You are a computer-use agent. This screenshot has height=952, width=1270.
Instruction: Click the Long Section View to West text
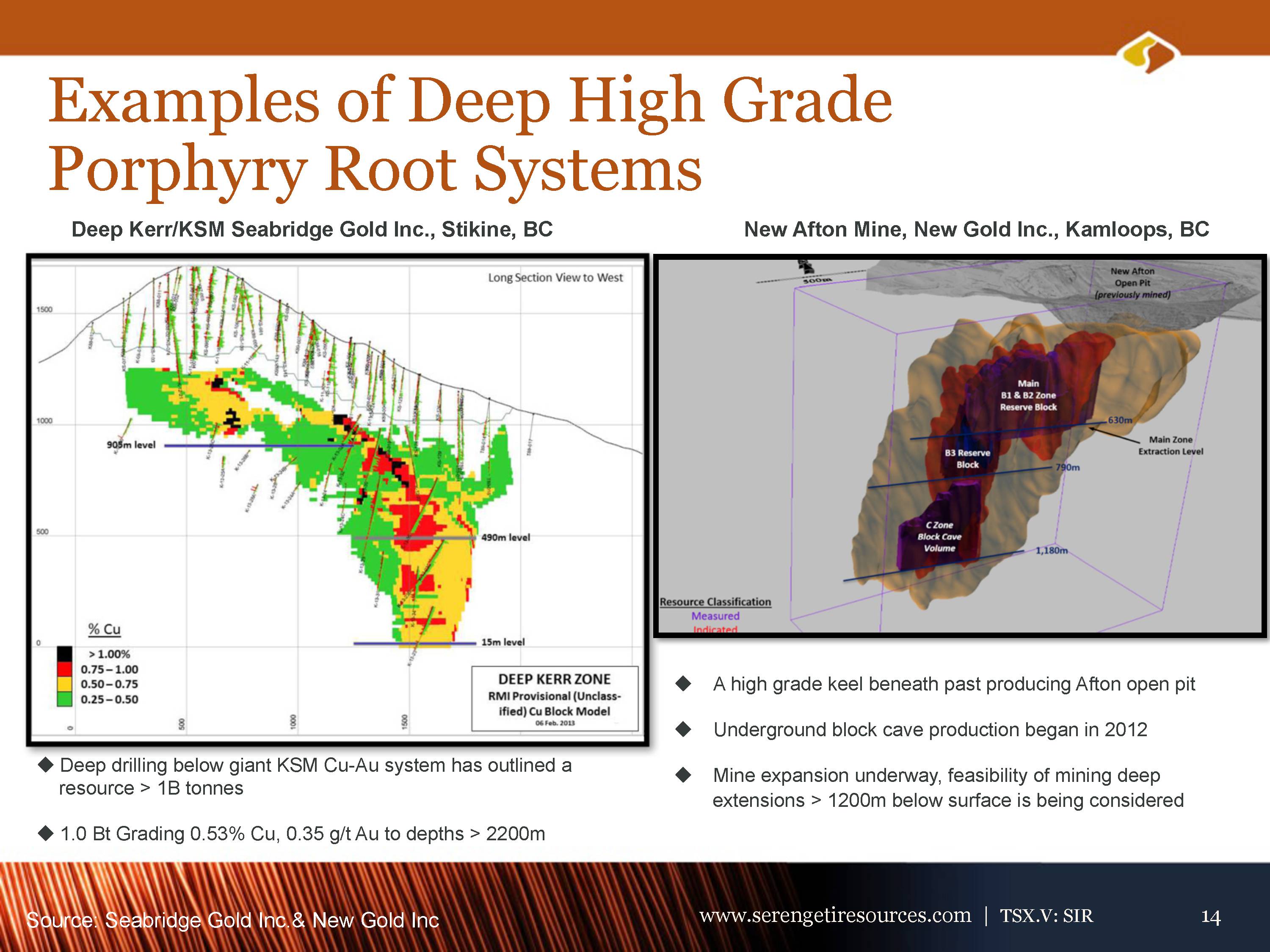[x=555, y=278]
